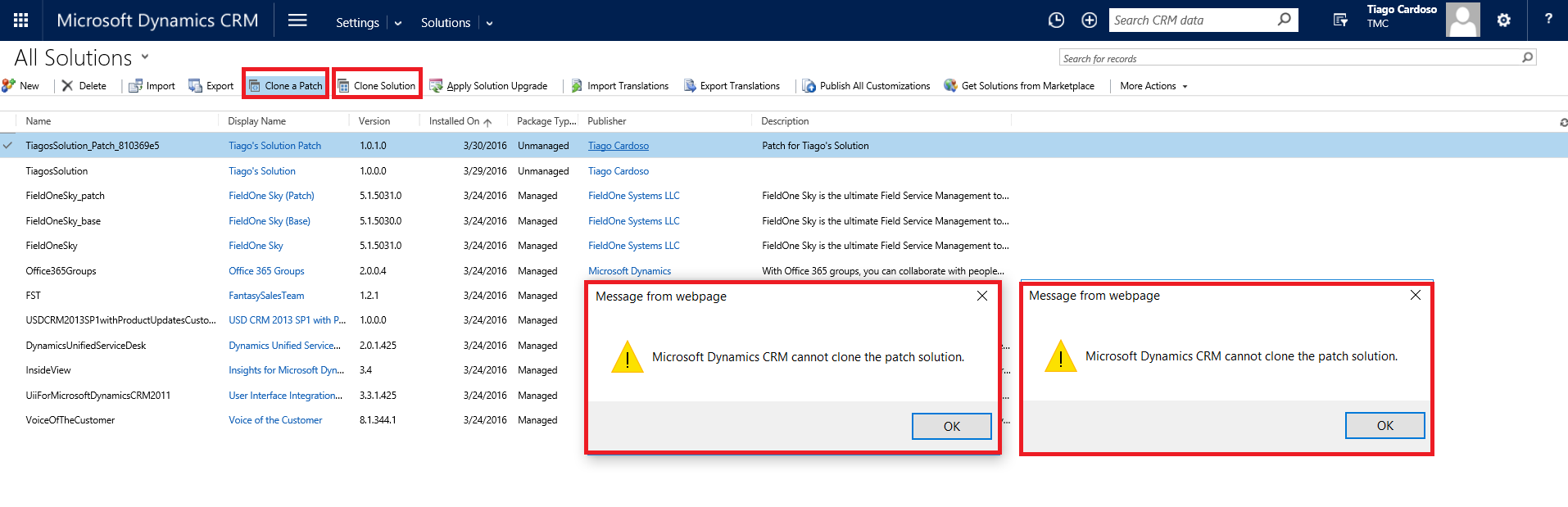
Task: Expand the All Solutions view selector
Action: click(145, 57)
